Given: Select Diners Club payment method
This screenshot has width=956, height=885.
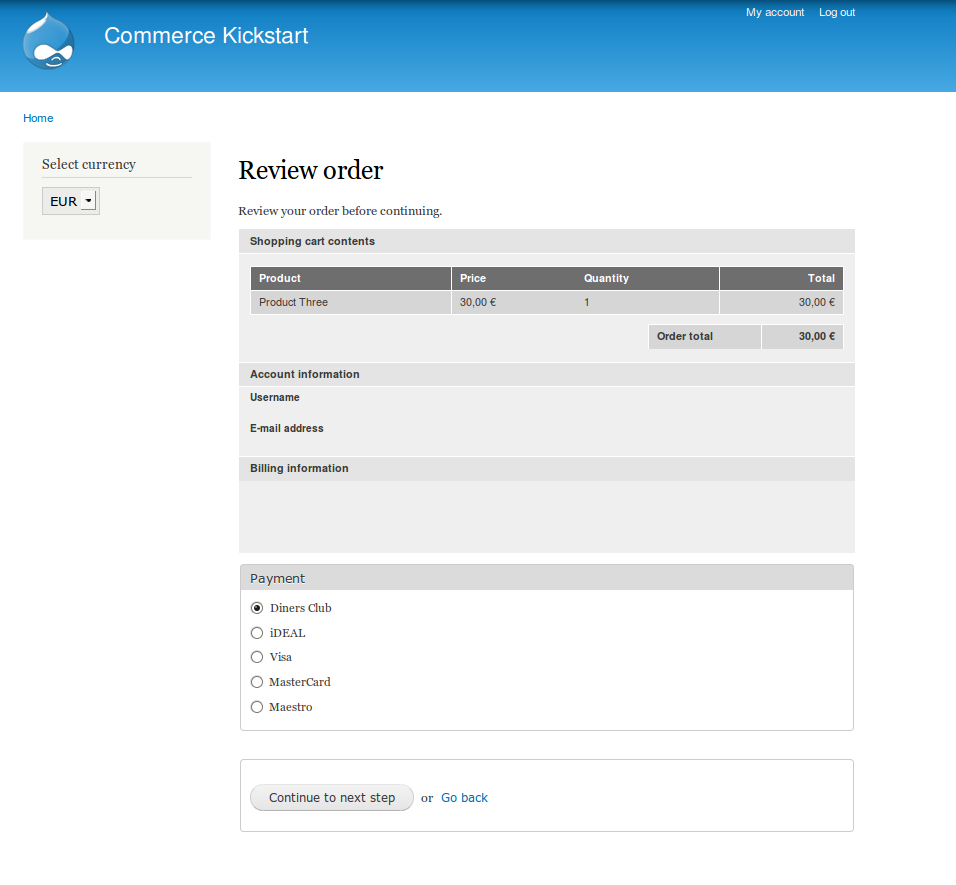Looking at the screenshot, I should click(x=257, y=608).
